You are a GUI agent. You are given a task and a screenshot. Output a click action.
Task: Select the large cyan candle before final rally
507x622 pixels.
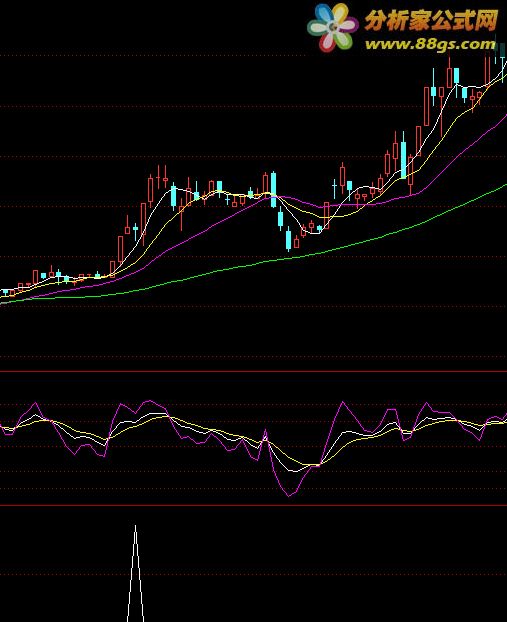coord(403,160)
